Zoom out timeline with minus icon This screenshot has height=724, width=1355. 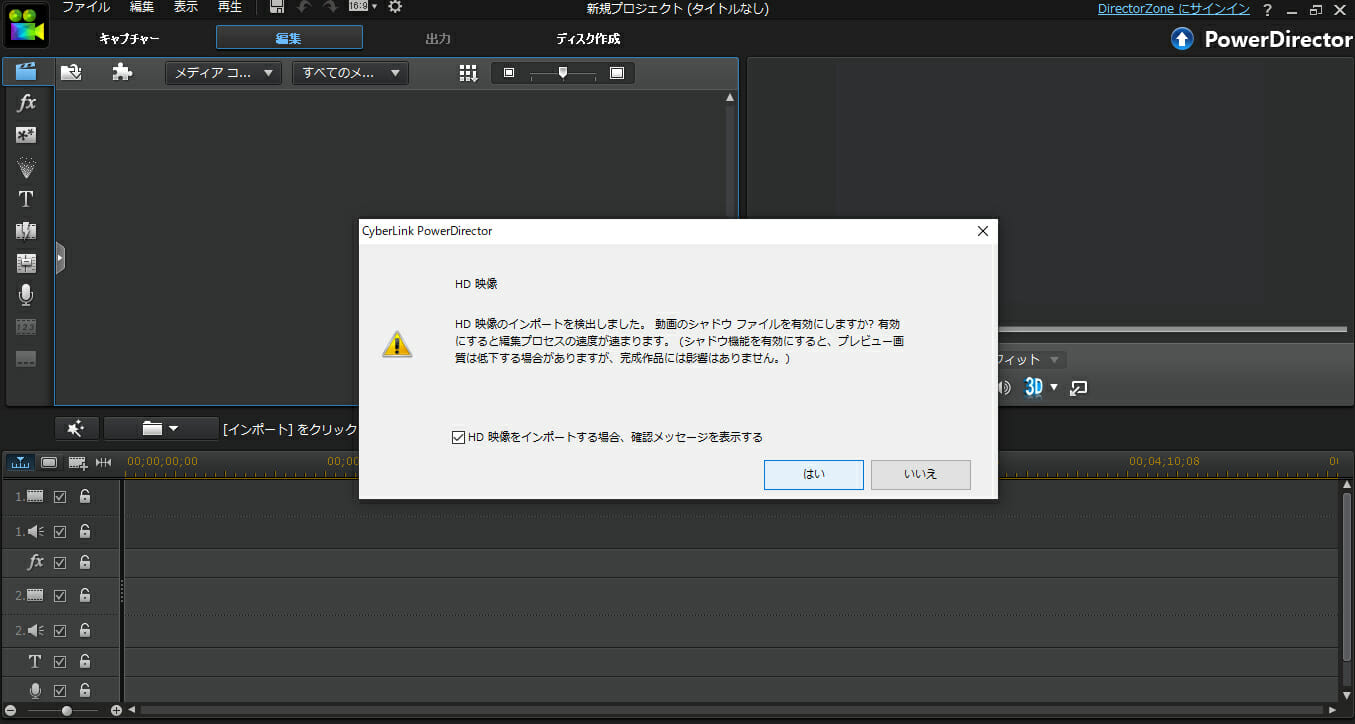point(10,710)
